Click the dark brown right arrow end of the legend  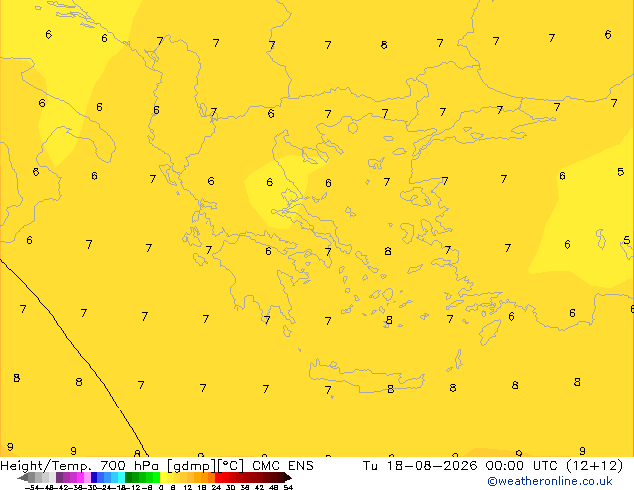288,477
